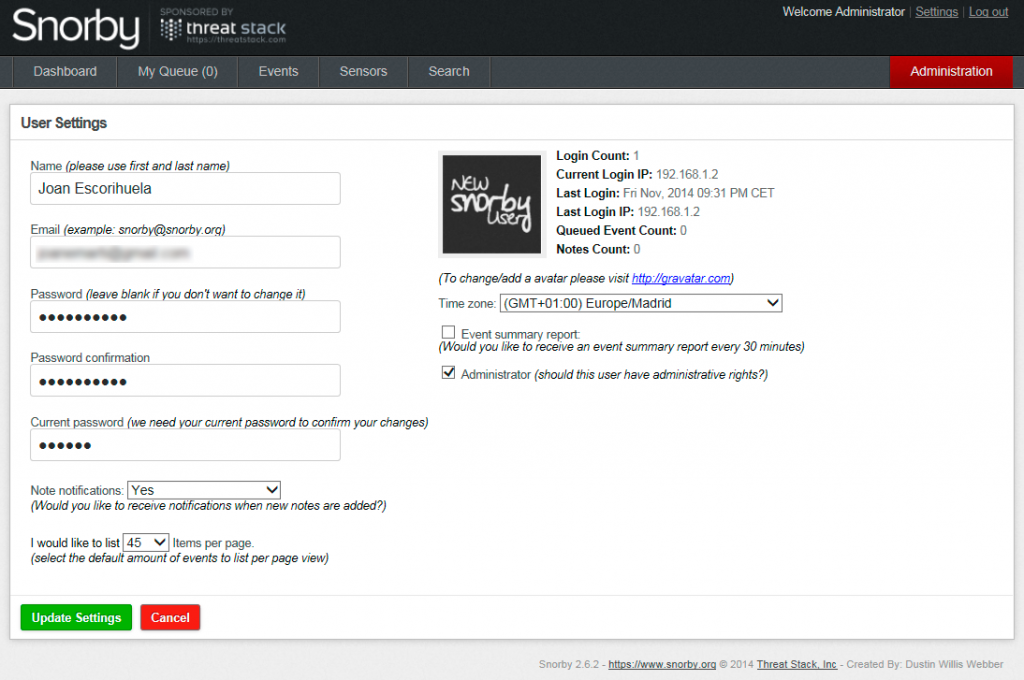The height and width of the screenshot is (680, 1024).
Task: Enable the Event summary report checkbox
Action: pyautogui.click(x=448, y=332)
